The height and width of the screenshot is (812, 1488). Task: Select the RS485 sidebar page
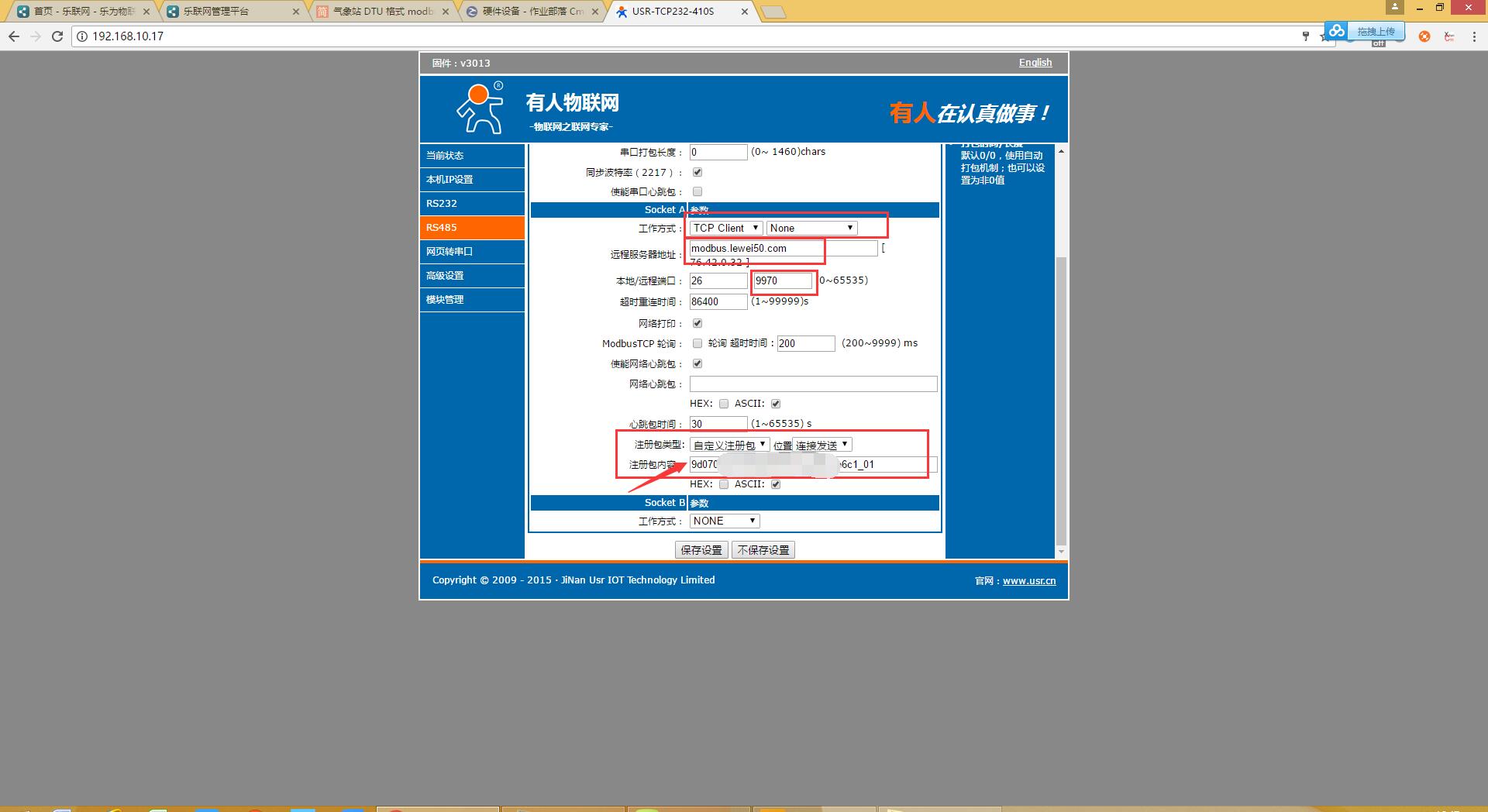click(x=473, y=228)
